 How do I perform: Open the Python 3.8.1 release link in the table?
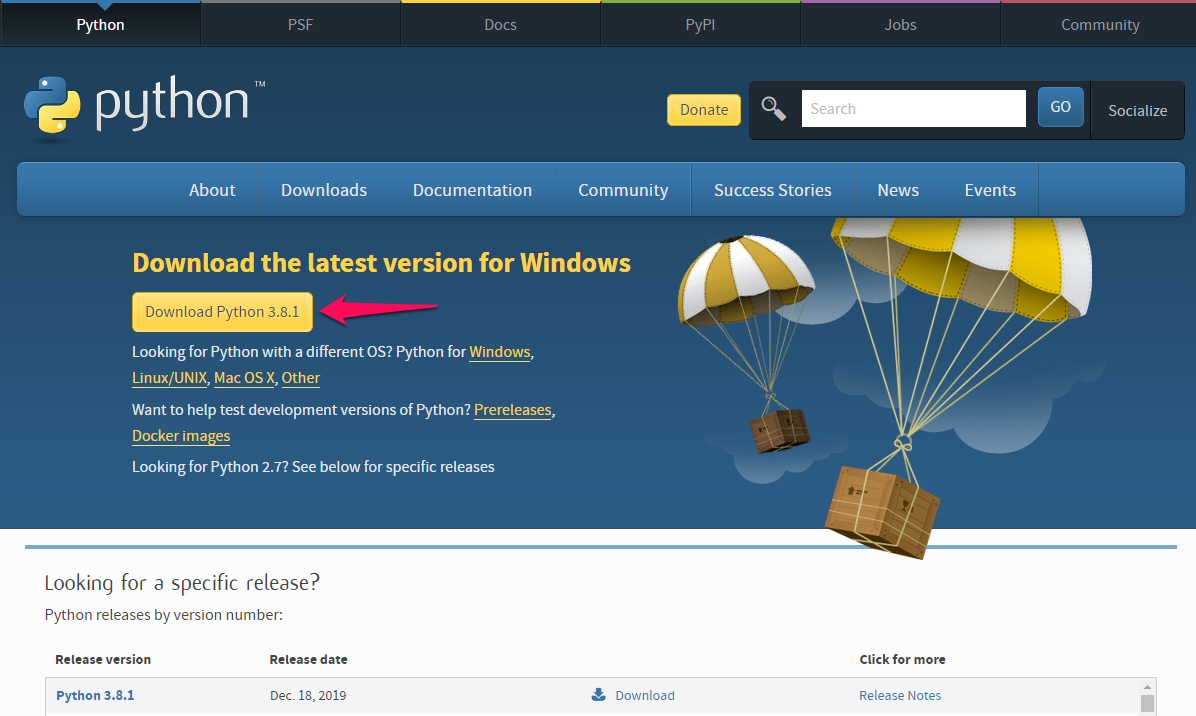95,695
